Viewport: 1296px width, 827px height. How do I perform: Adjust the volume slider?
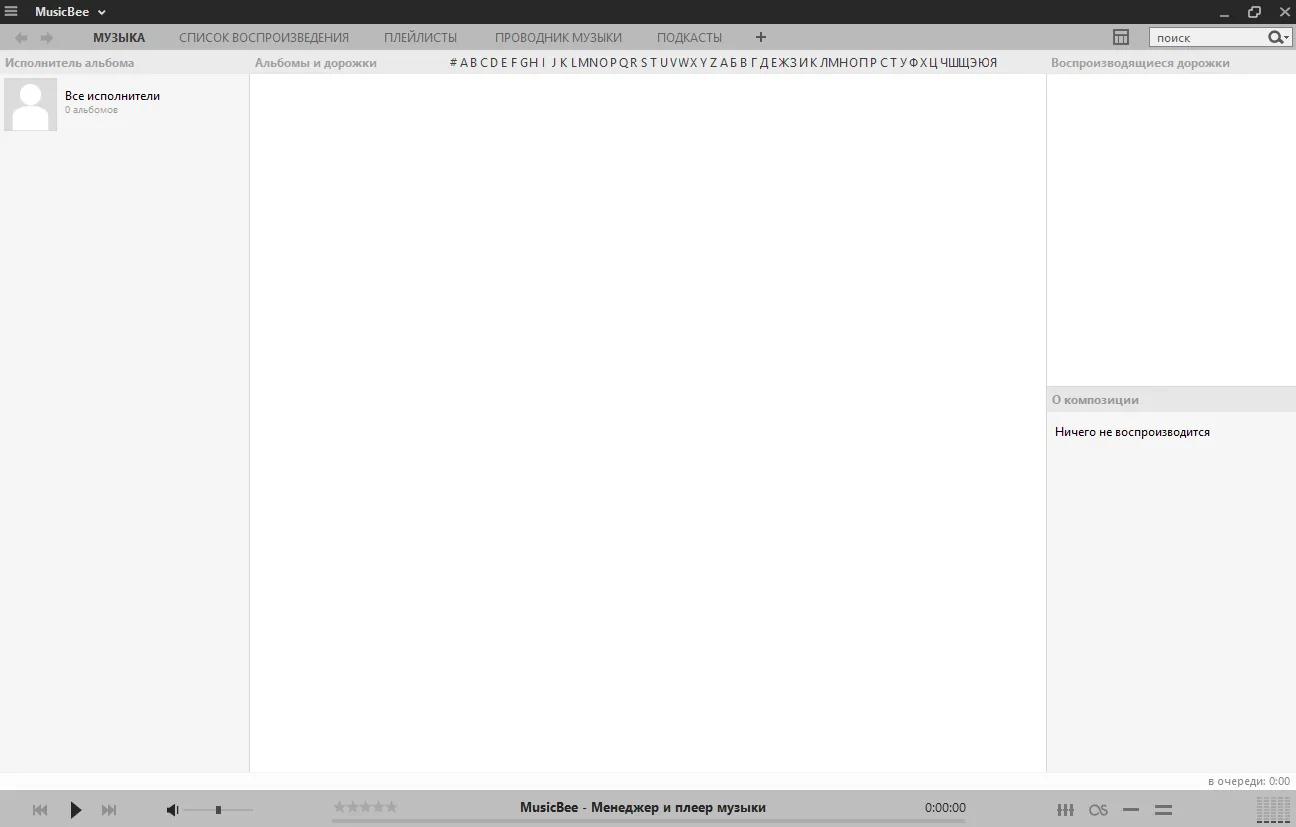[219, 810]
